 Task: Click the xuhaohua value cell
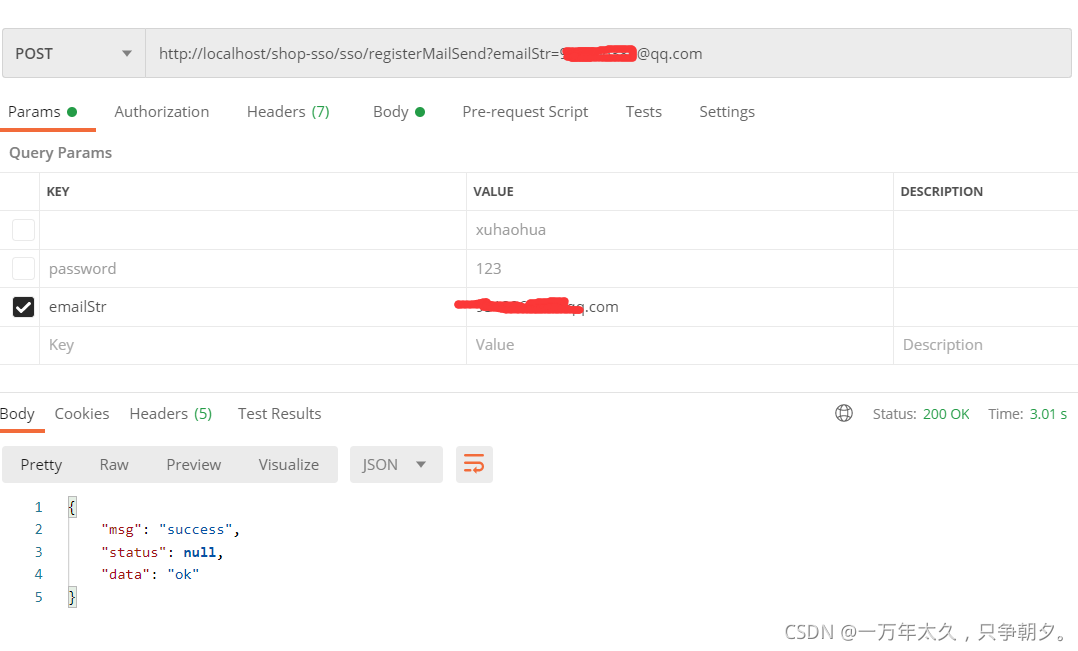click(679, 230)
